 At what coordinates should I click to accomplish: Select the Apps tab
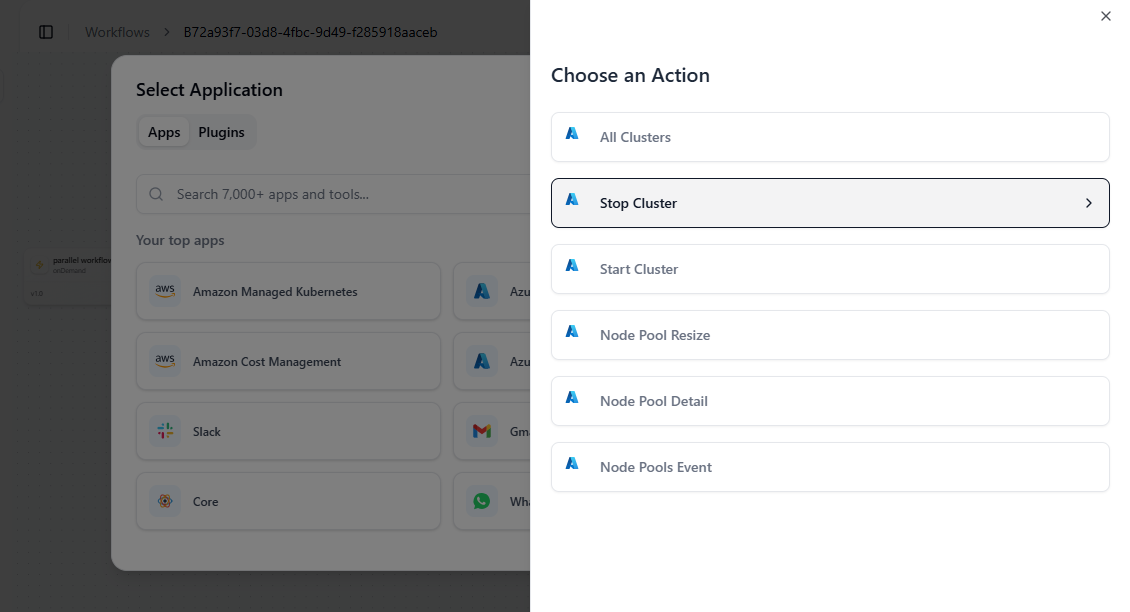point(164,132)
